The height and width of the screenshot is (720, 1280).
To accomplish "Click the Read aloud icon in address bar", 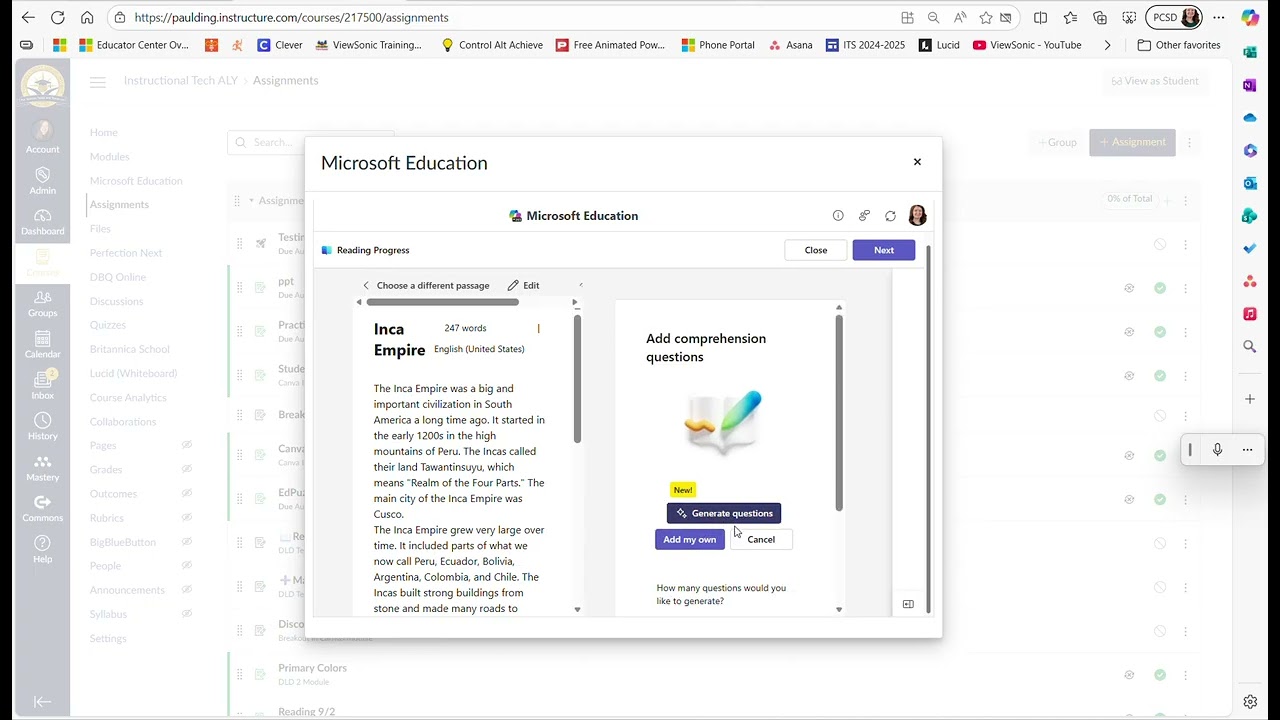I will click(960, 17).
